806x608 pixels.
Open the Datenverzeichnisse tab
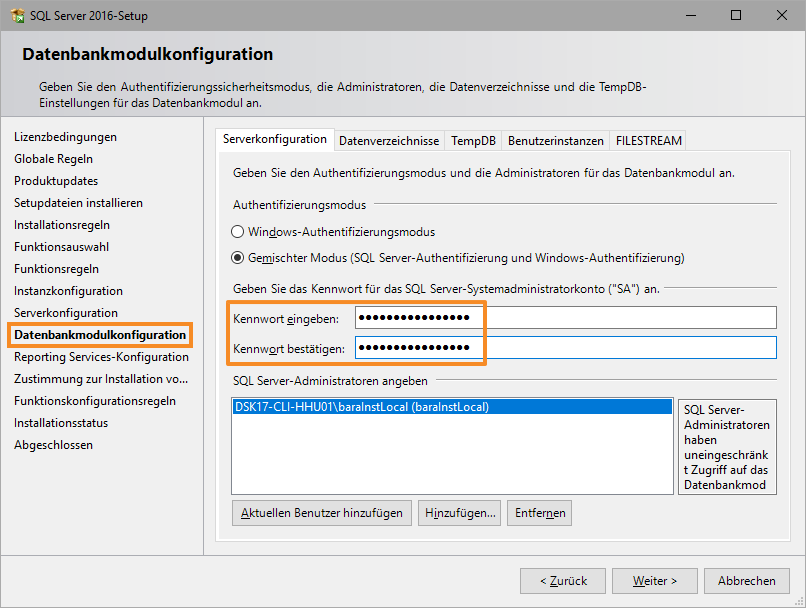click(x=388, y=141)
